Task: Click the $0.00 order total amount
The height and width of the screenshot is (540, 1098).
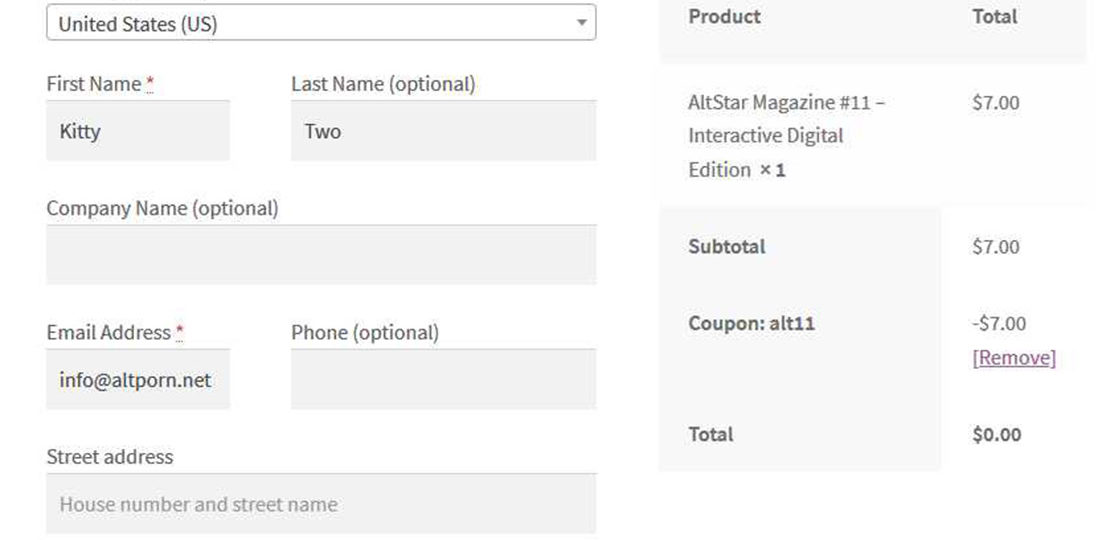Action: tap(996, 434)
